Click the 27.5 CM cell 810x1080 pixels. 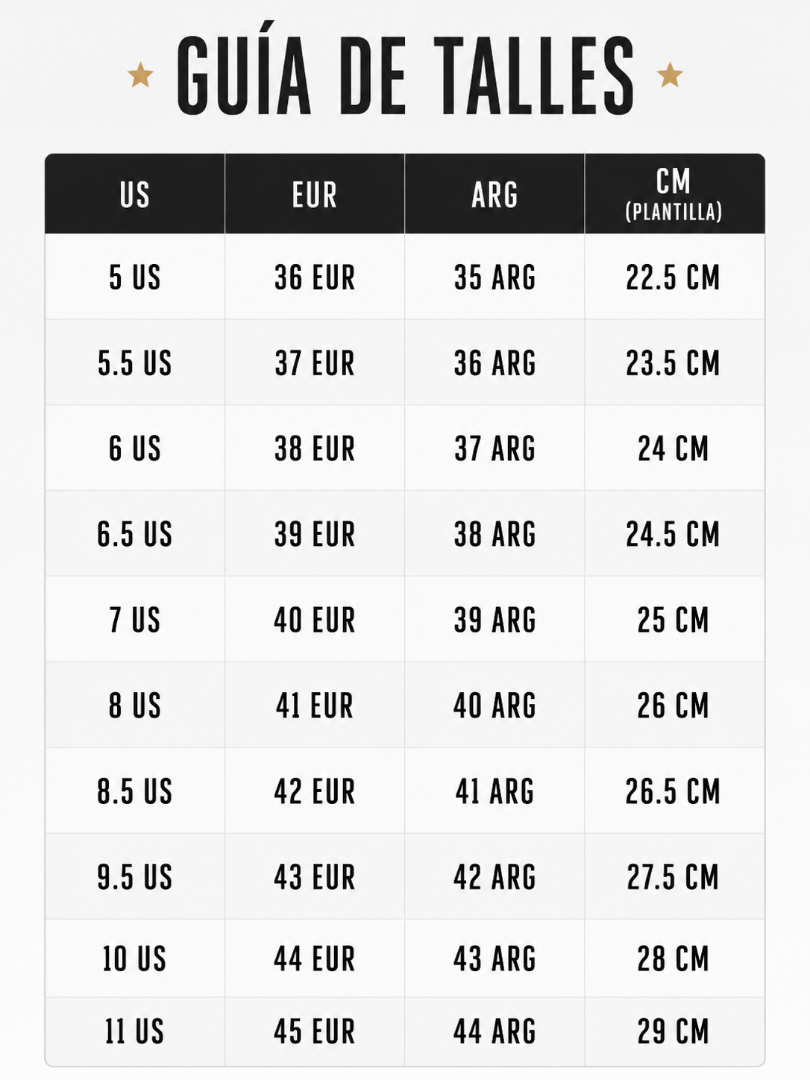(x=674, y=876)
